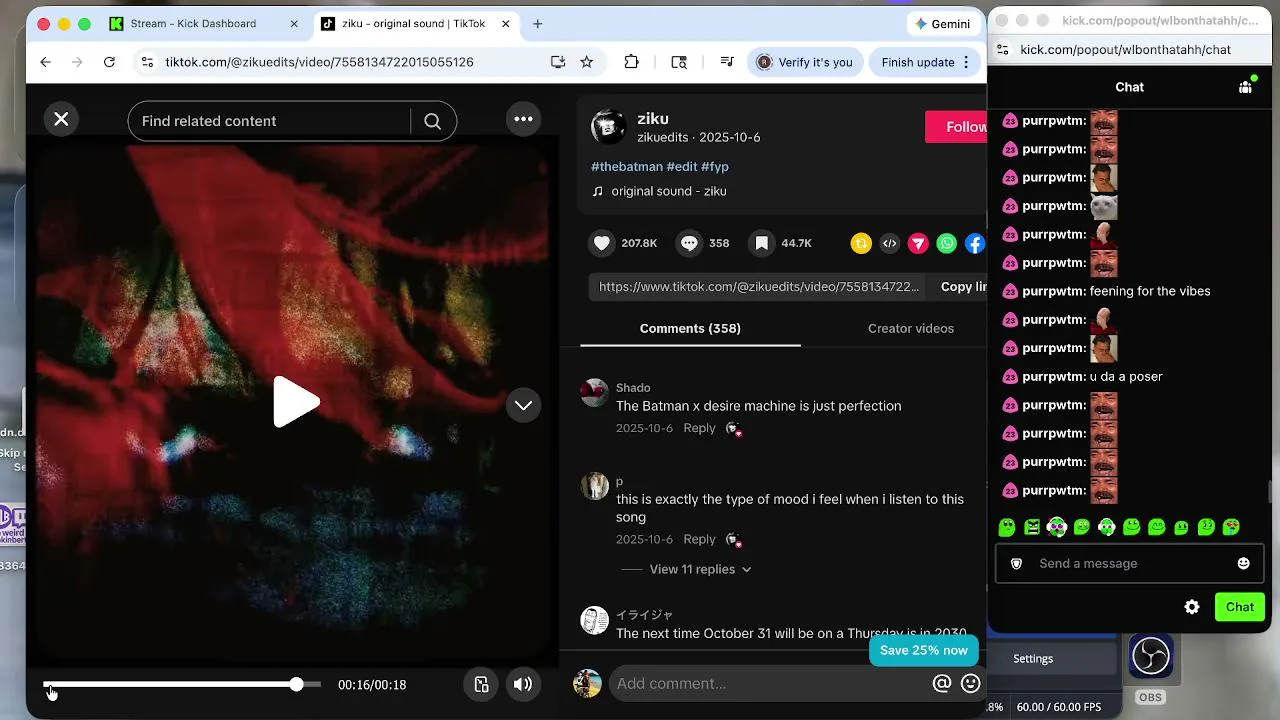Screen dimensions: 1280x720
Task: Repost the video using the yellow repost icon
Action: click(x=861, y=243)
